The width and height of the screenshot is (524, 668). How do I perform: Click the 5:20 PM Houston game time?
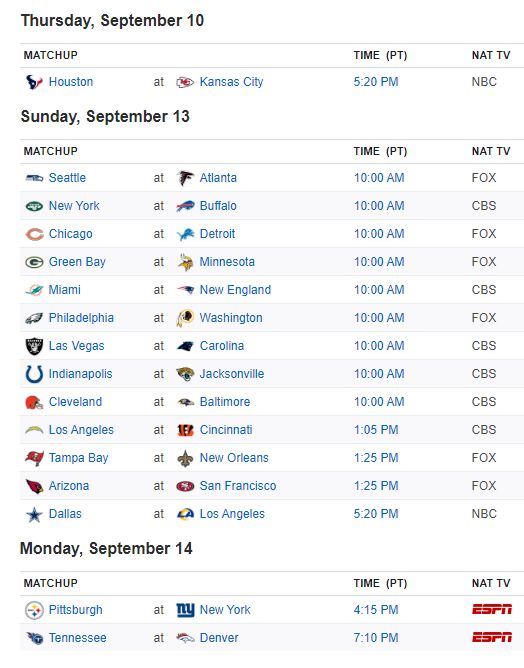(x=376, y=82)
